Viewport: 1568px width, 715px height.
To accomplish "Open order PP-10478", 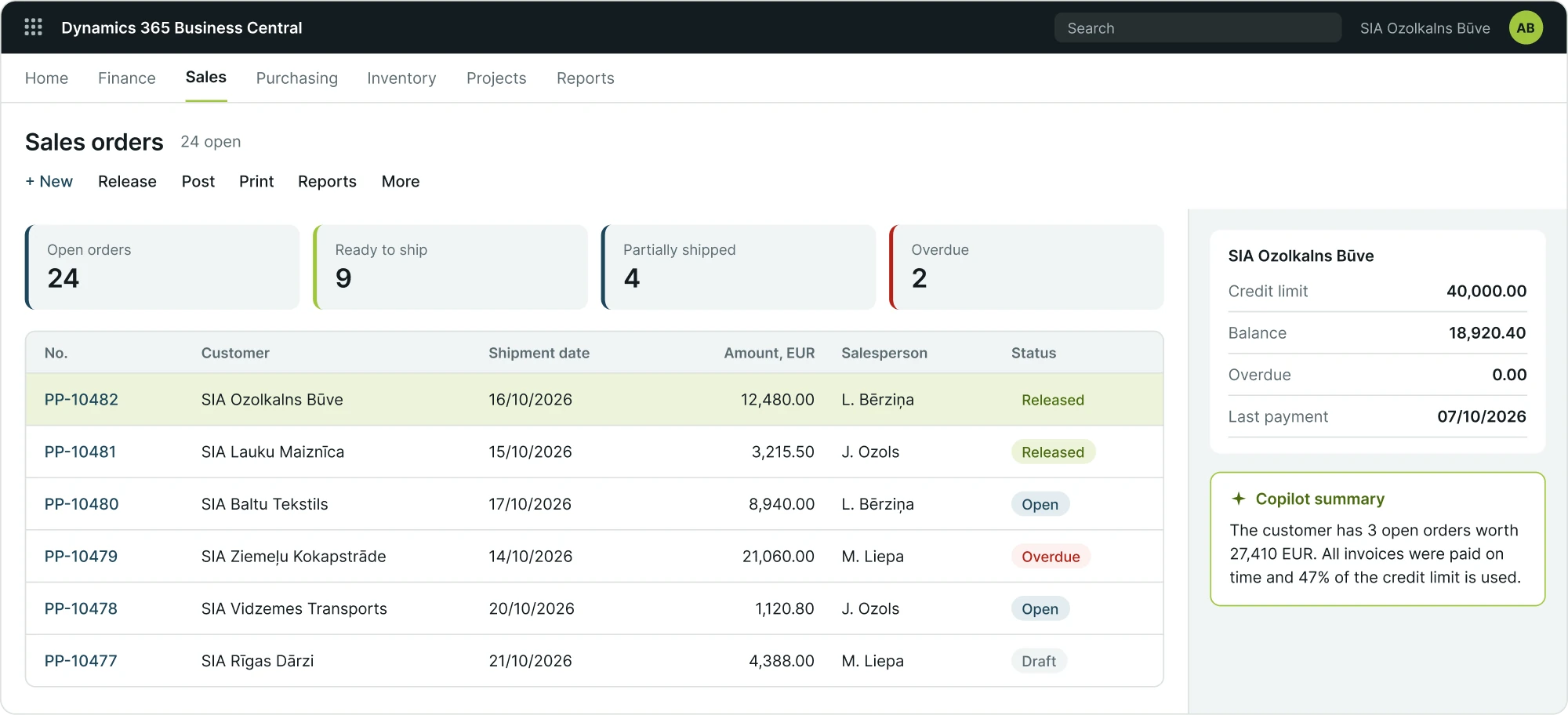I will pyautogui.click(x=81, y=608).
